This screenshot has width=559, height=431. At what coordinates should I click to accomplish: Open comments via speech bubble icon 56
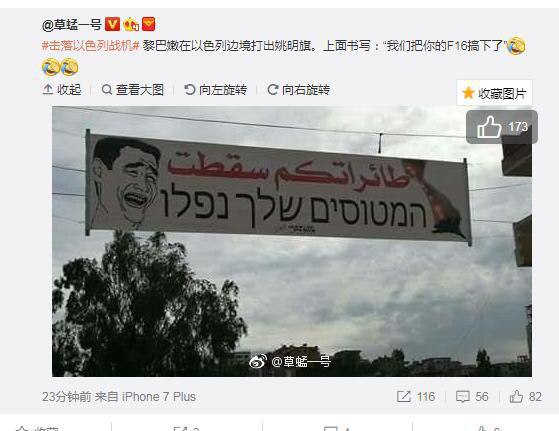point(462,396)
